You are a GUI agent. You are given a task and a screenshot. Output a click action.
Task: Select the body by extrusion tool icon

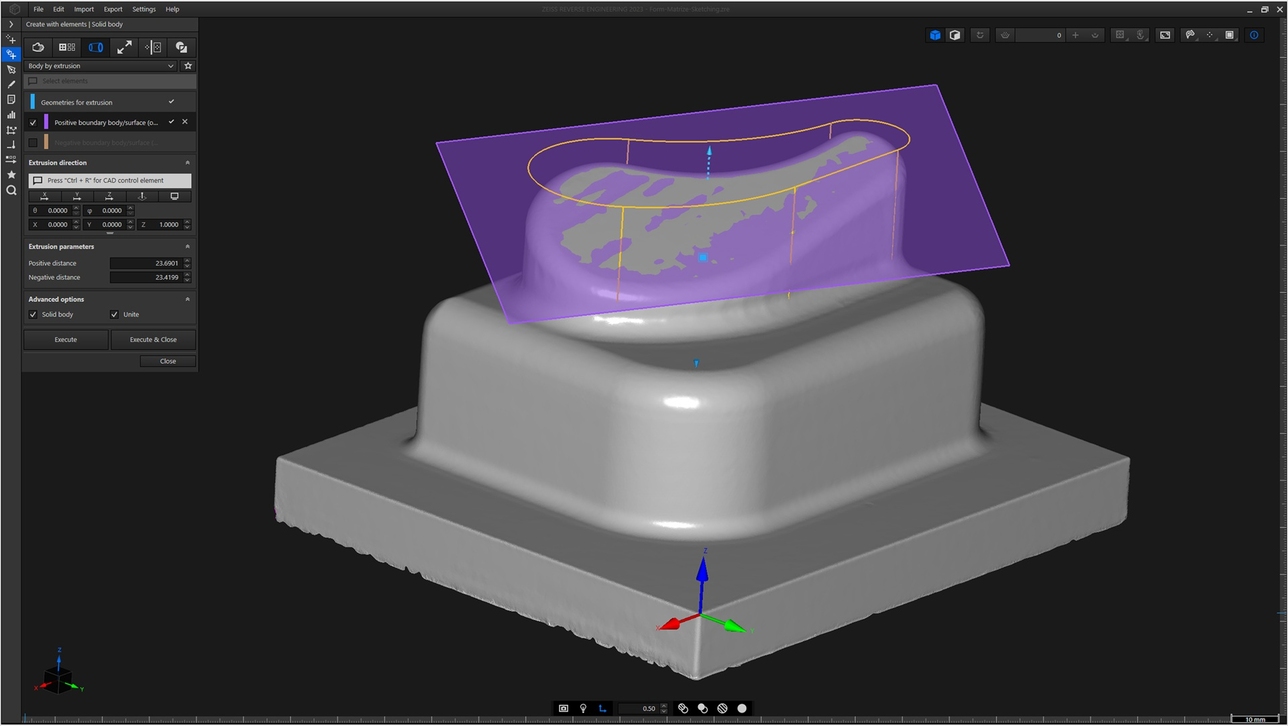coord(96,47)
